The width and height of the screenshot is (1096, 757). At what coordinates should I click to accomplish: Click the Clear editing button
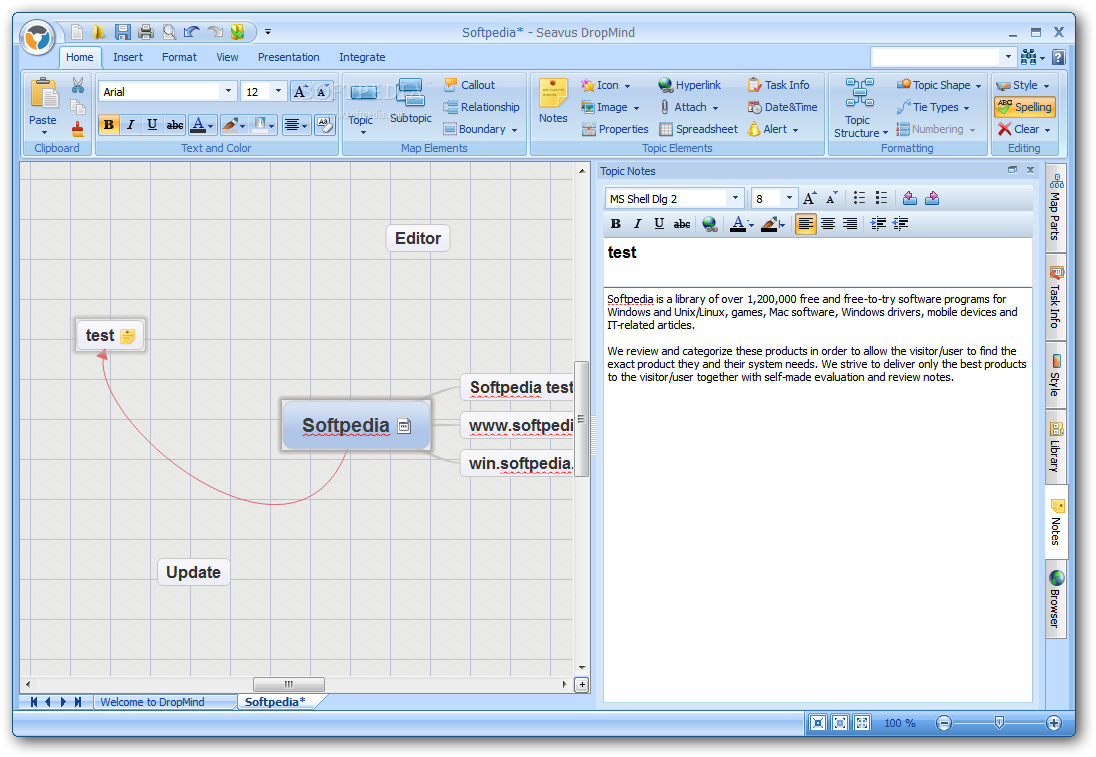[x=1024, y=129]
